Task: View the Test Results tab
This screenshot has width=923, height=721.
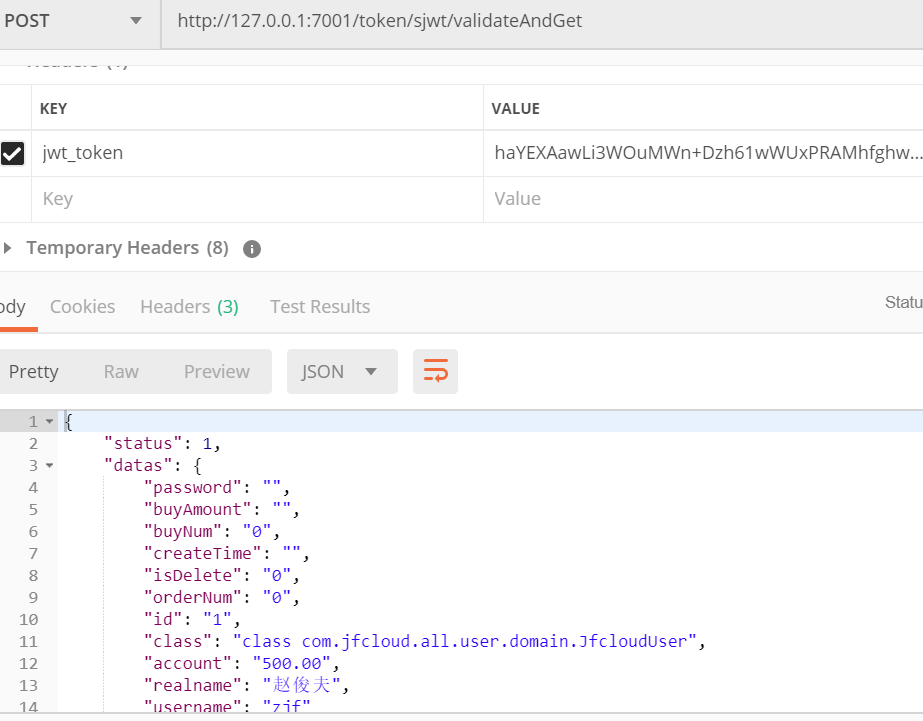Action: (319, 306)
